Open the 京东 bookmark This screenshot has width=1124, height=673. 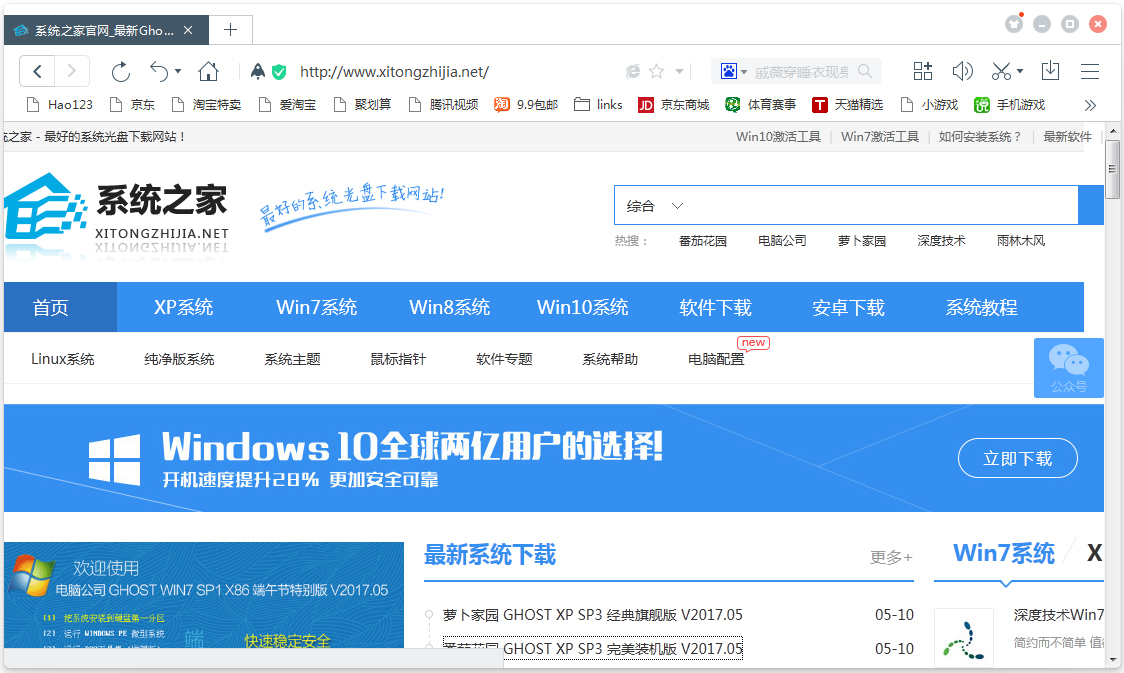(x=132, y=105)
